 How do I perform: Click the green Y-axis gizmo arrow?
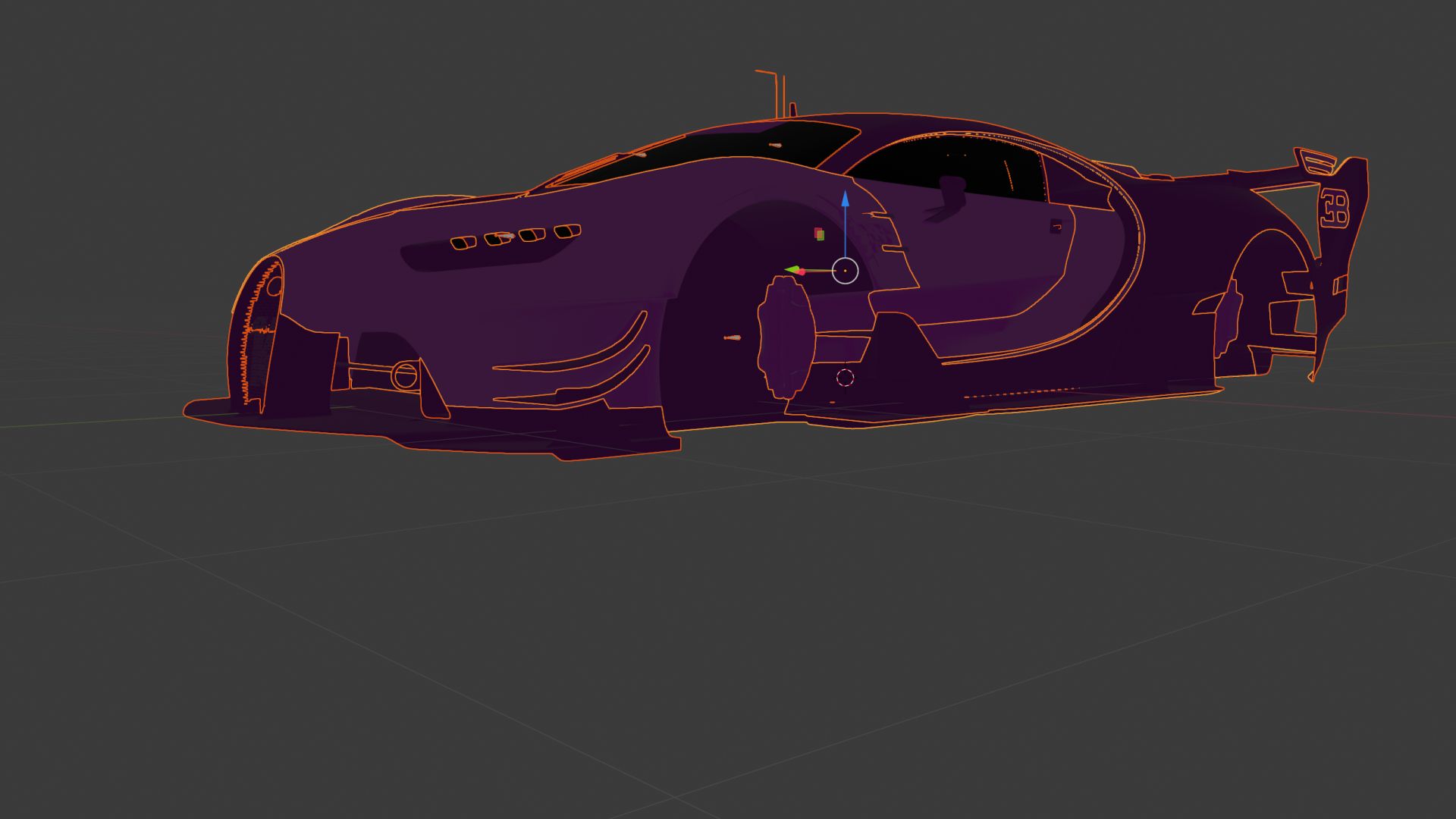[794, 268]
